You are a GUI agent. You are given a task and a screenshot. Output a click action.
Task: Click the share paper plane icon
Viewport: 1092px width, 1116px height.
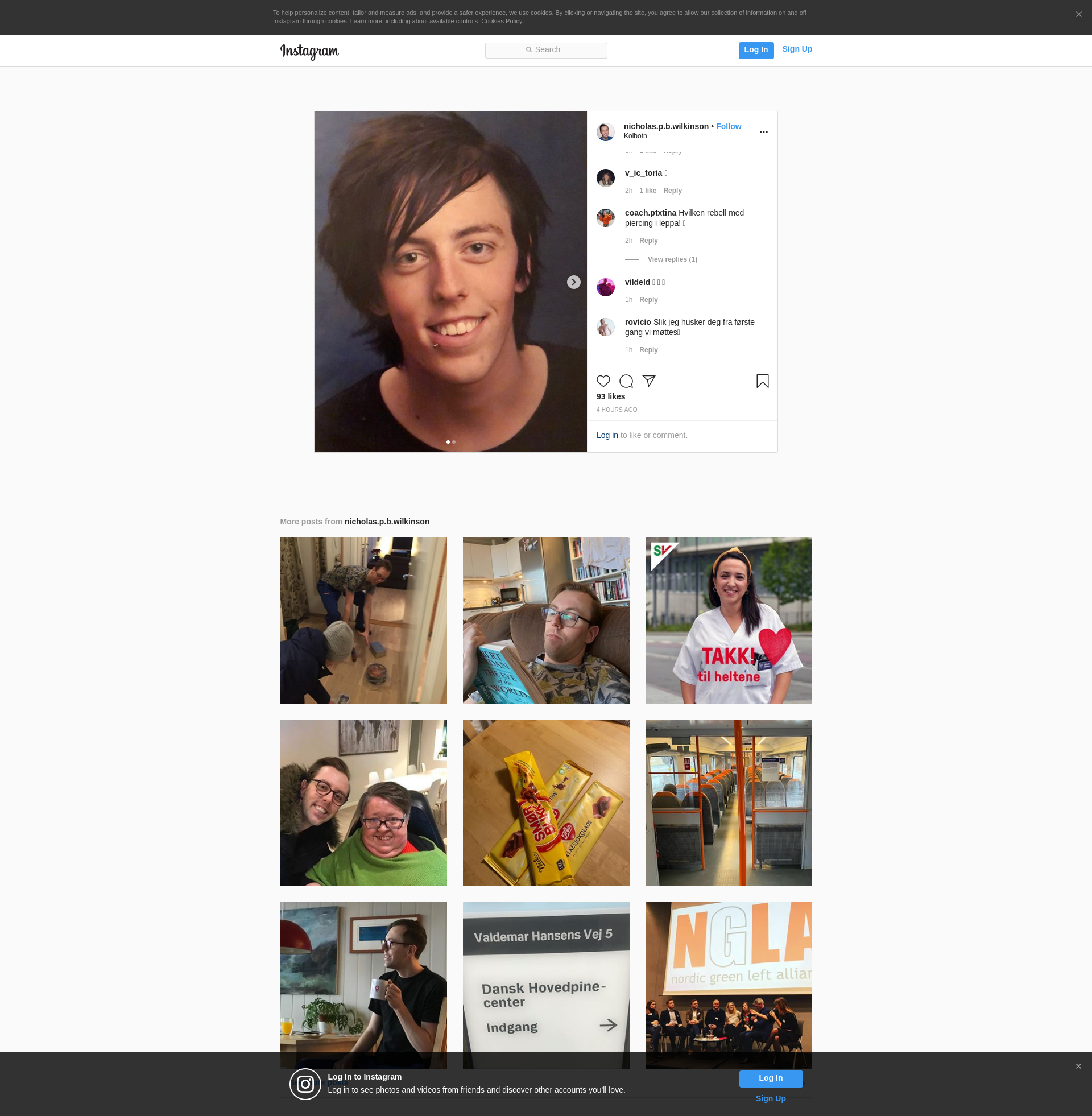pos(649,381)
